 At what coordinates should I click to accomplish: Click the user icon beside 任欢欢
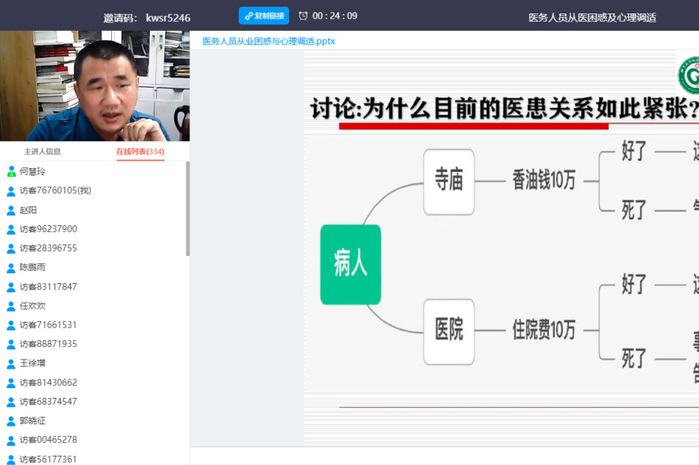point(11,306)
